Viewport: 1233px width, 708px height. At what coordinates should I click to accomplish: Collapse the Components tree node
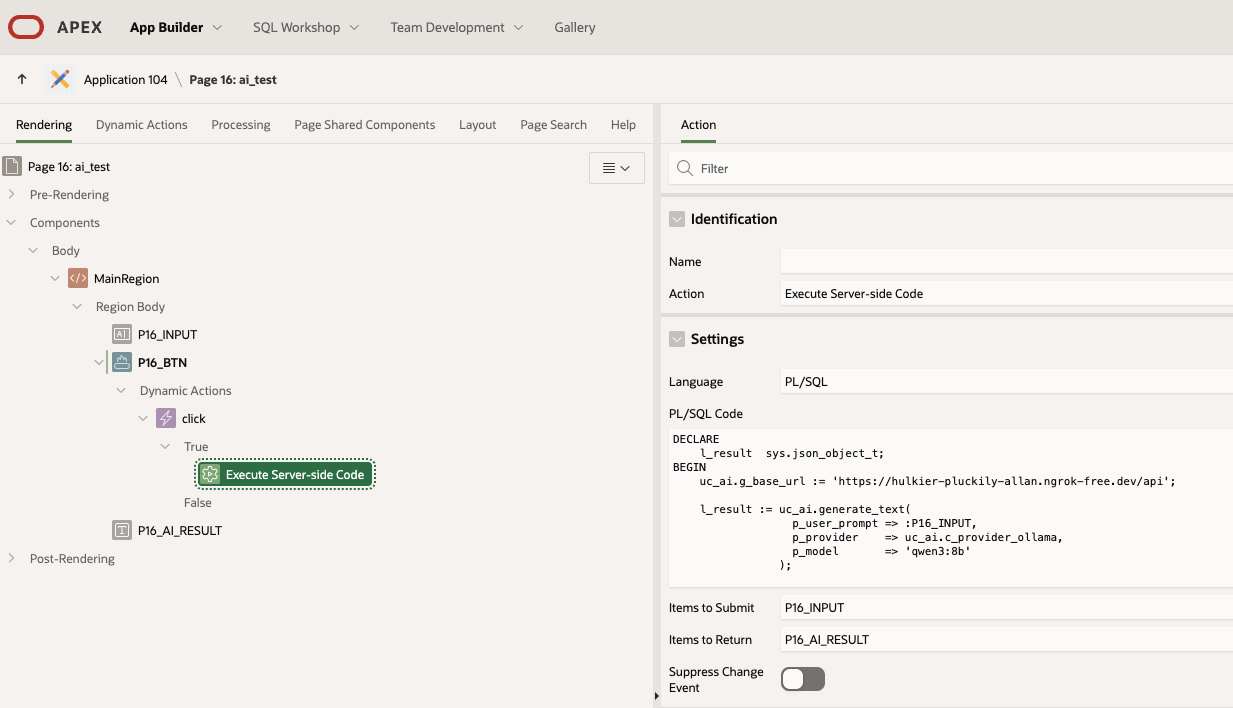[x=12, y=223]
